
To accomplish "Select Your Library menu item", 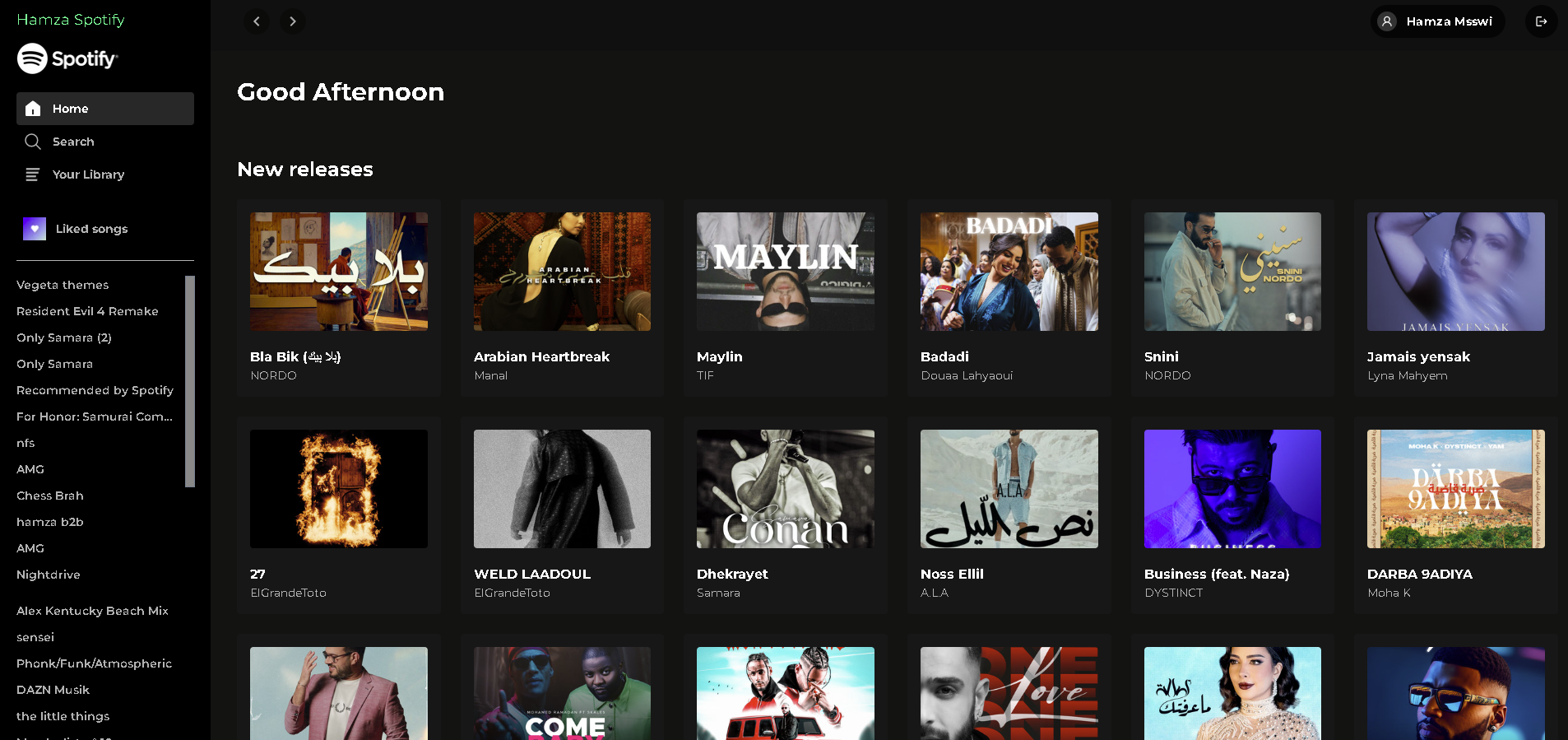I will [105, 175].
